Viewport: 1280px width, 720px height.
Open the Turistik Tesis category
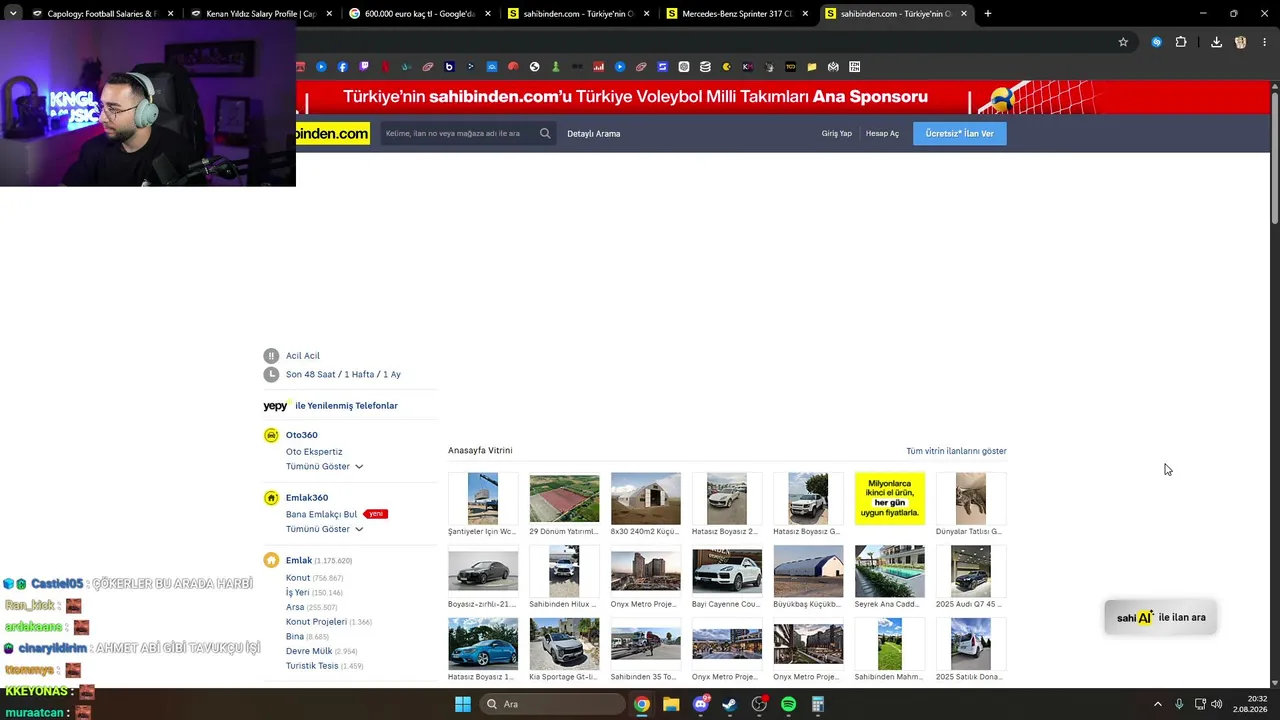point(312,666)
